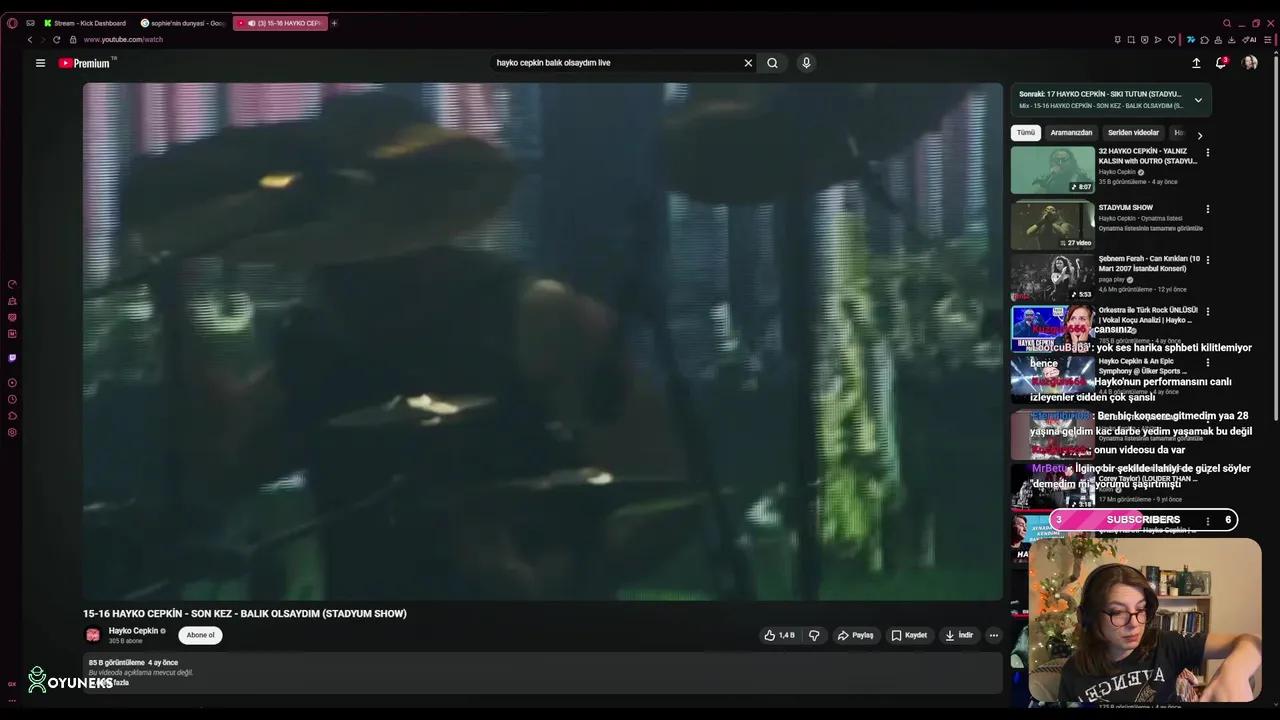Switch to sophie'nin dunyasi Google tab
This screenshot has height=720, width=1280.
[184, 23]
